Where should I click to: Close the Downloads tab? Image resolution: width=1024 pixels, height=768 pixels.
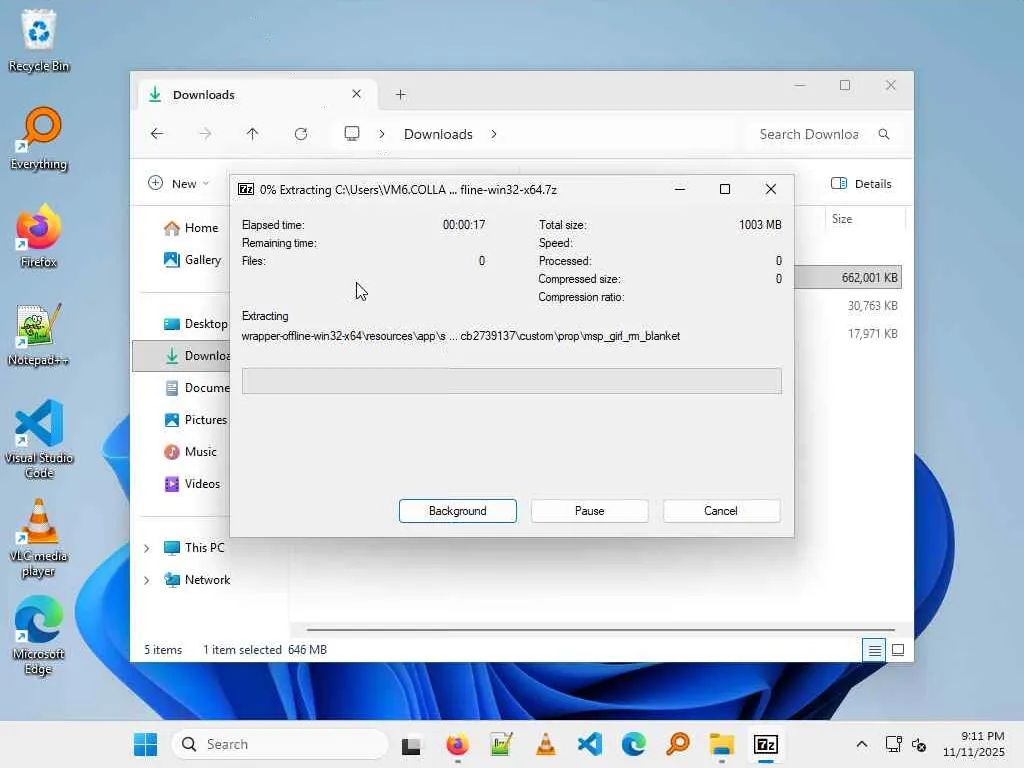pos(357,94)
